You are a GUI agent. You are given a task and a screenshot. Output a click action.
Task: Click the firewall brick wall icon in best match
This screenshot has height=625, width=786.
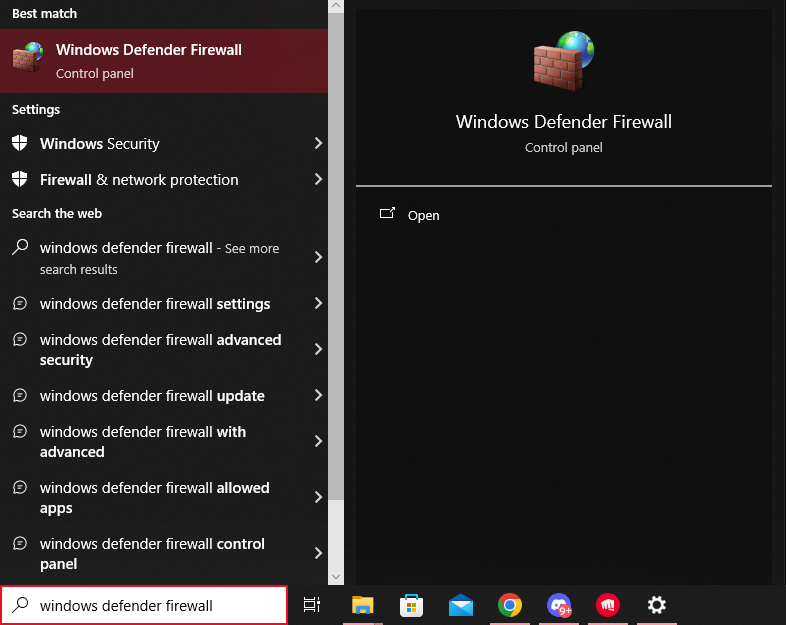coord(28,57)
